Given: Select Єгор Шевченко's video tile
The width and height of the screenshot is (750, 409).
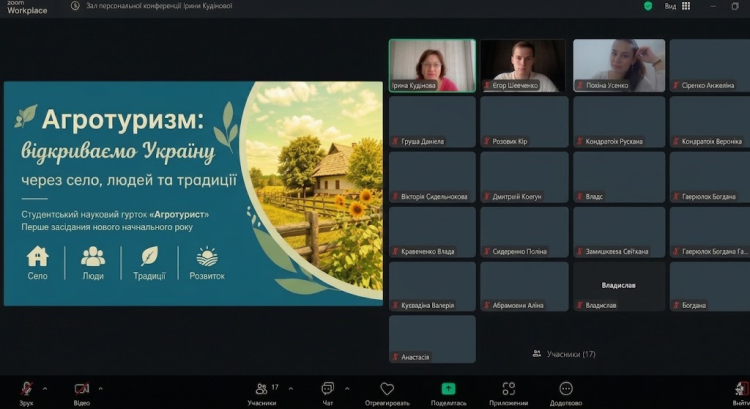Looking at the screenshot, I should [523, 66].
